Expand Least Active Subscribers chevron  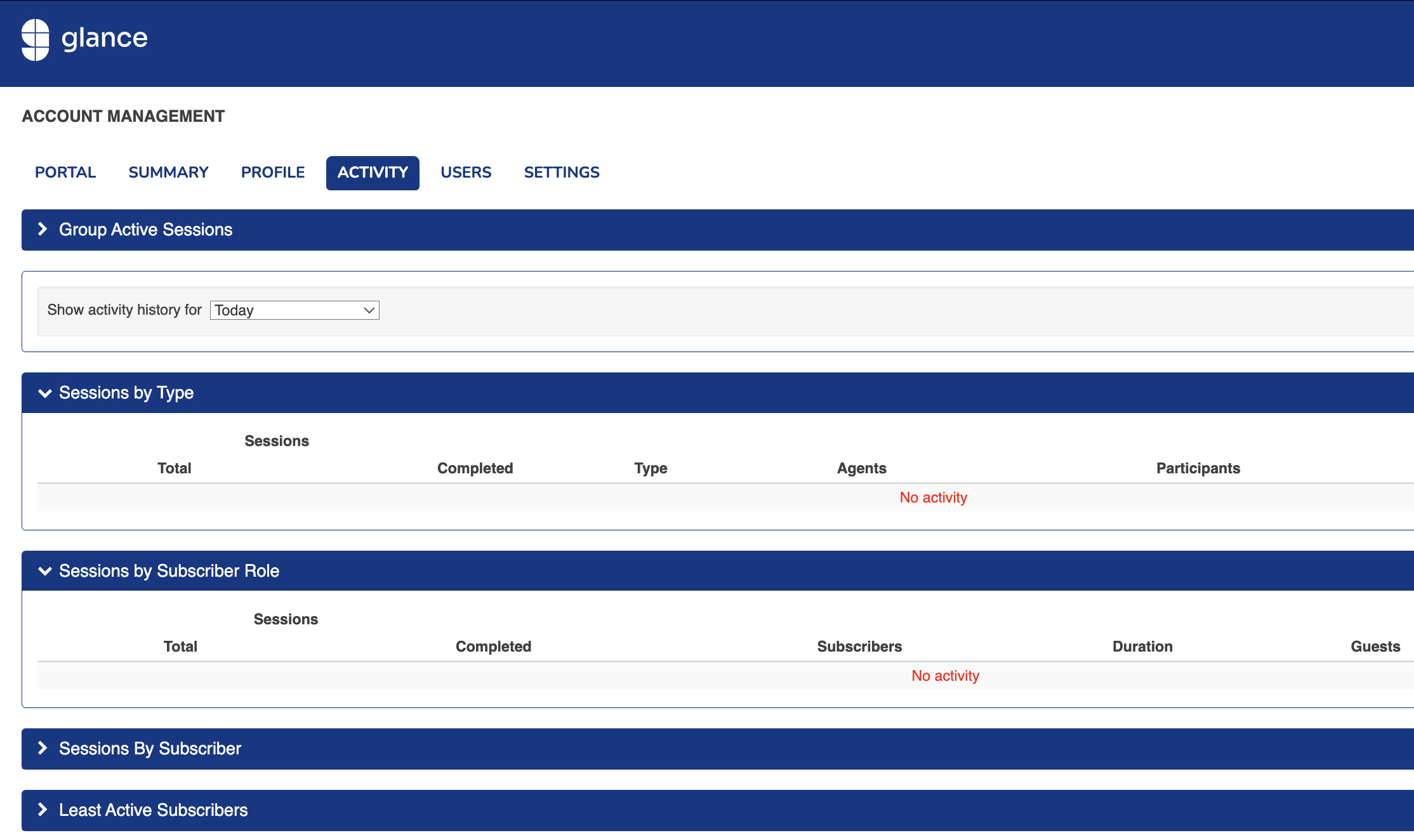(x=43, y=810)
